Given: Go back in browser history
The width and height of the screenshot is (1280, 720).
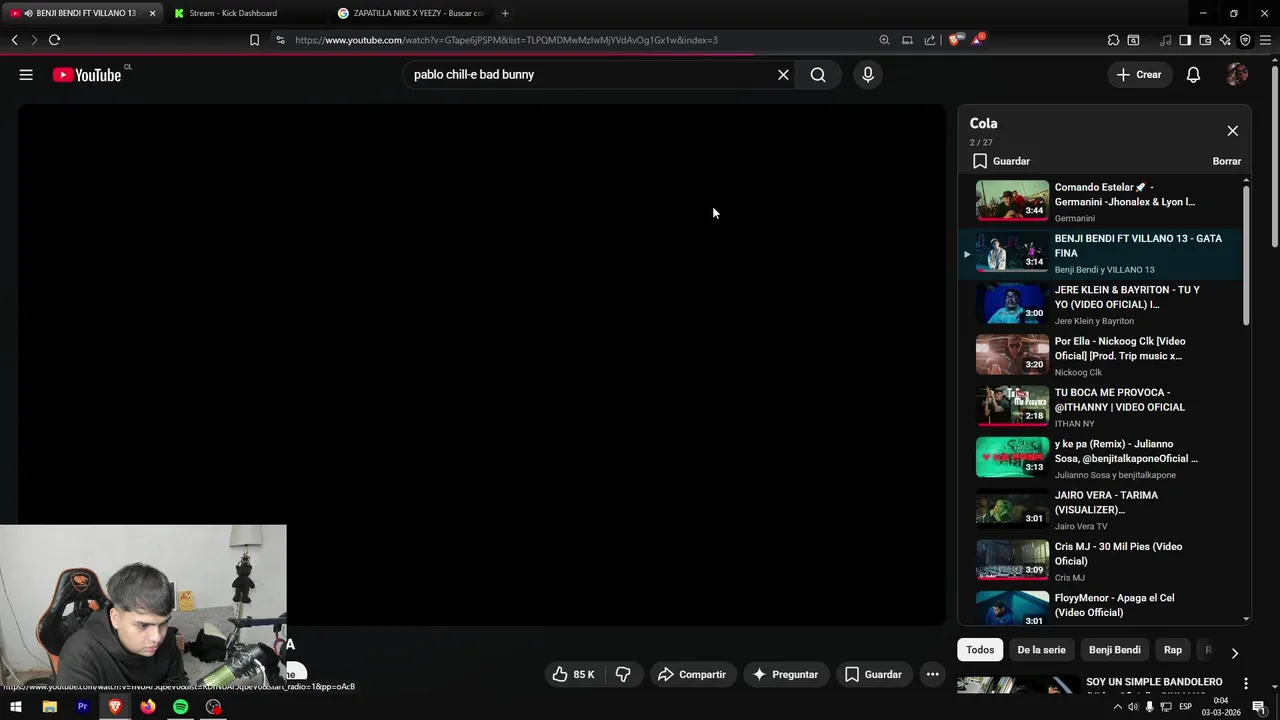Looking at the screenshot, I should click(14, 40).
